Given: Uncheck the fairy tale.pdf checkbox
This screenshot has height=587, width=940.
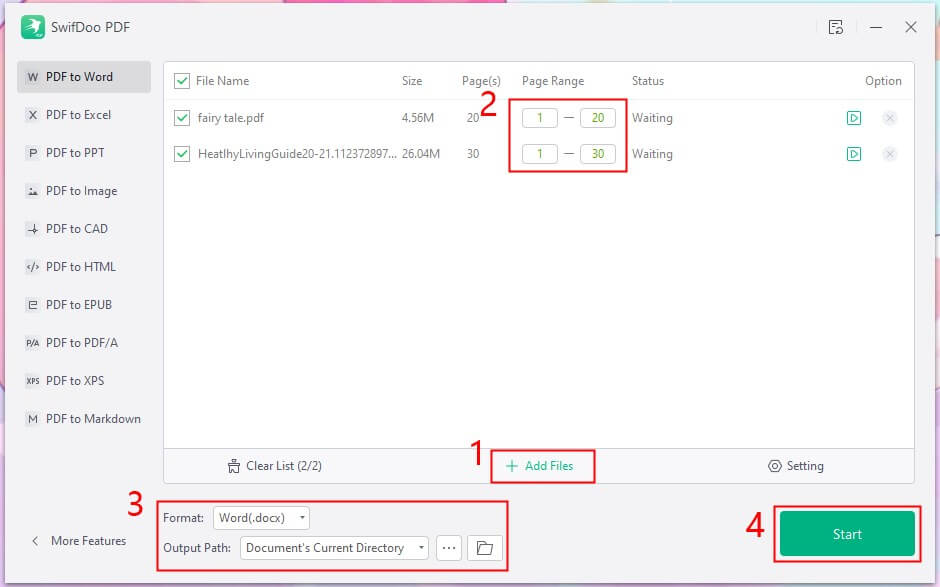Looking at the screenshot, I should [x=182, y=118].
